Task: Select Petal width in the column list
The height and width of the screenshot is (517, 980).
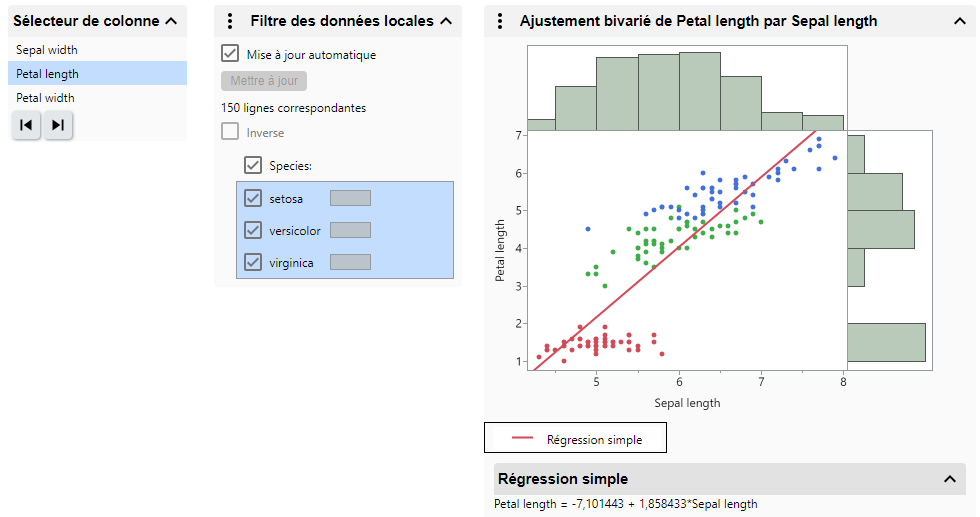Action: (45, 98)
